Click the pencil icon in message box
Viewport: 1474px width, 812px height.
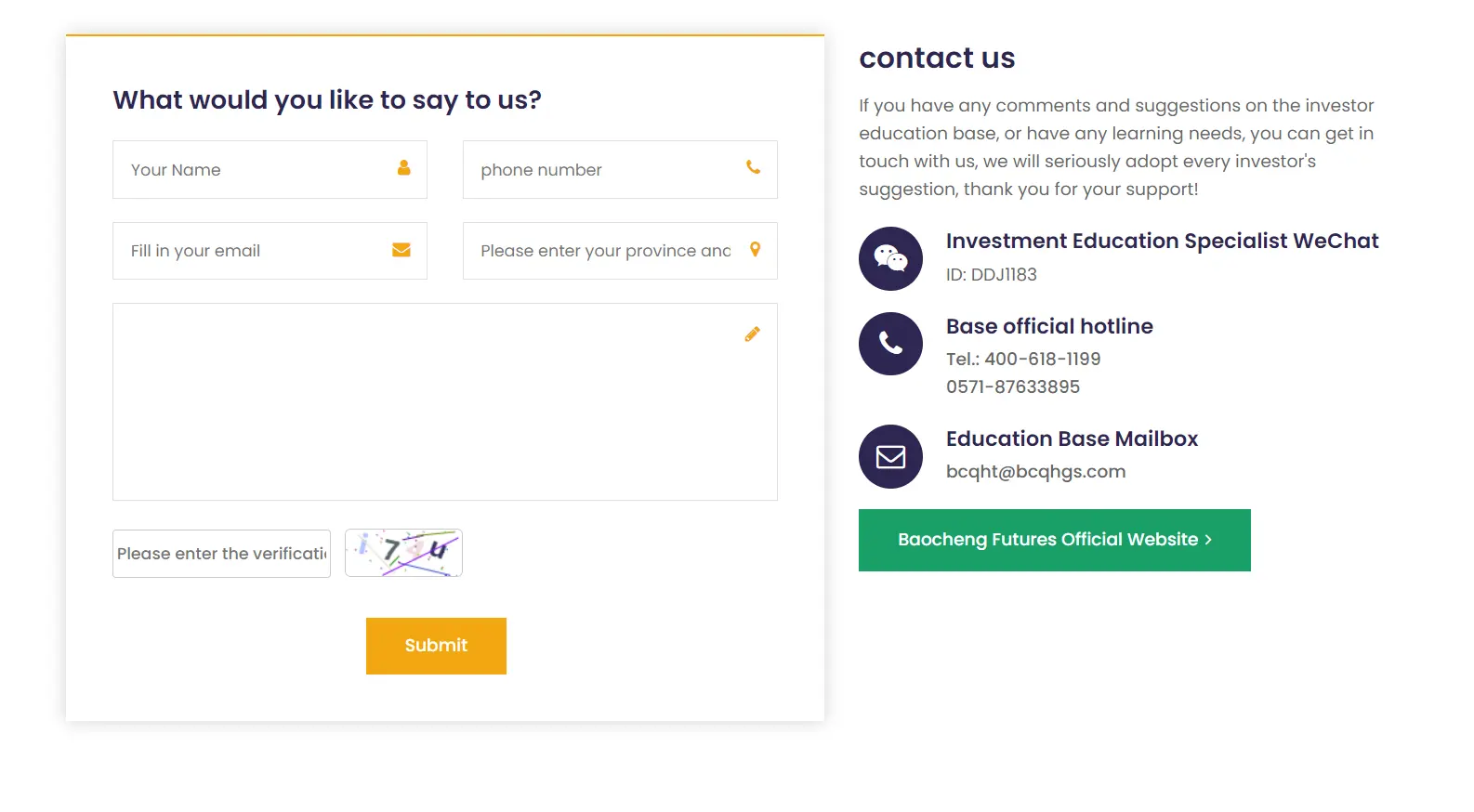(x=752, y=334)
